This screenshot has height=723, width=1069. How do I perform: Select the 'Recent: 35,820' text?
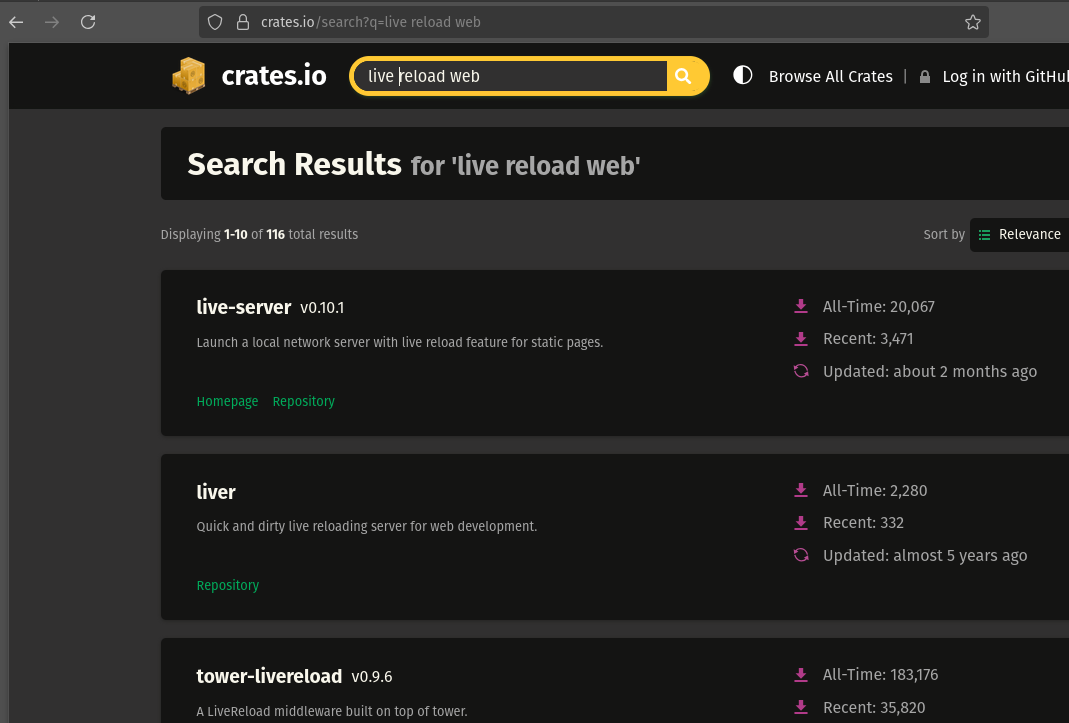(874, 707)
